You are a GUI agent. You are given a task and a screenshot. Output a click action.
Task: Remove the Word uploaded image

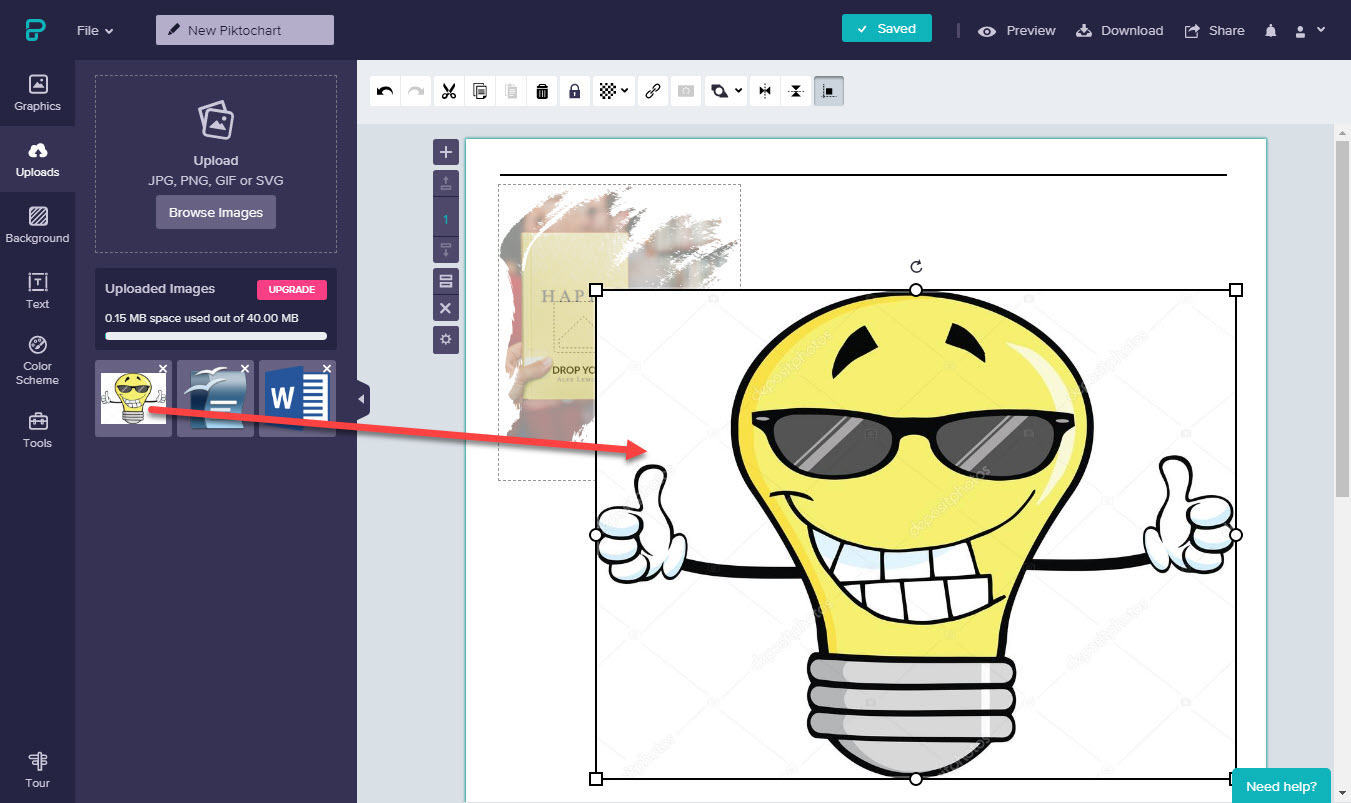coord(328,368)
